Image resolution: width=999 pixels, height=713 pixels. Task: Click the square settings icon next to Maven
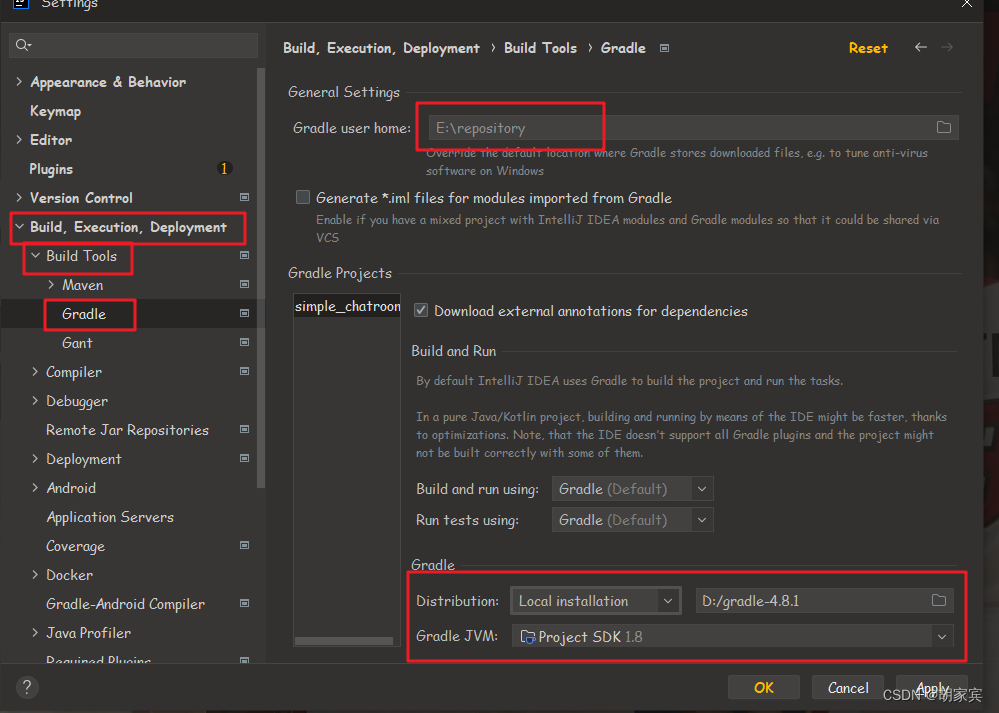pos(244,285)
